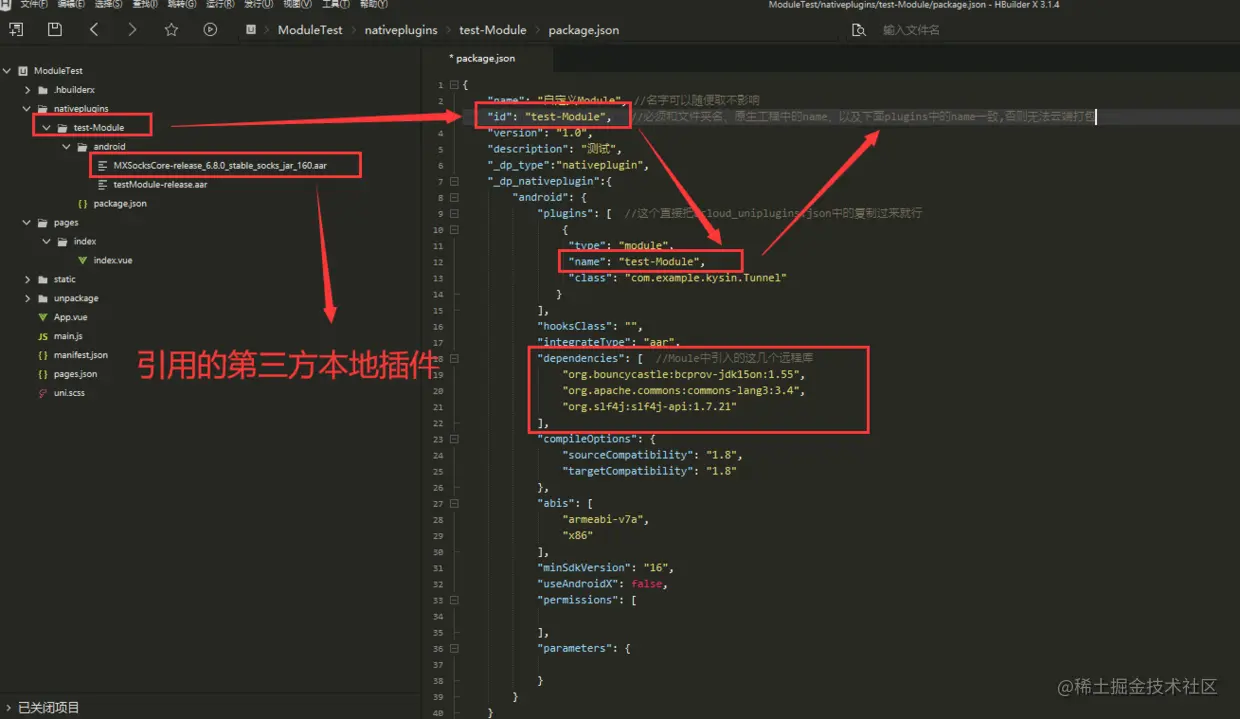Viewport: 1240px width, 719px height.
Task: Click the braces icon beside package.json in tree
Action: click(82, 203)
